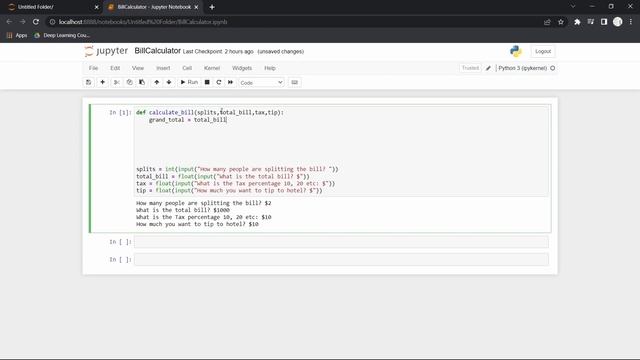
Task: Share this page icon
Action: pyautogui.click(x=547, y=22)
